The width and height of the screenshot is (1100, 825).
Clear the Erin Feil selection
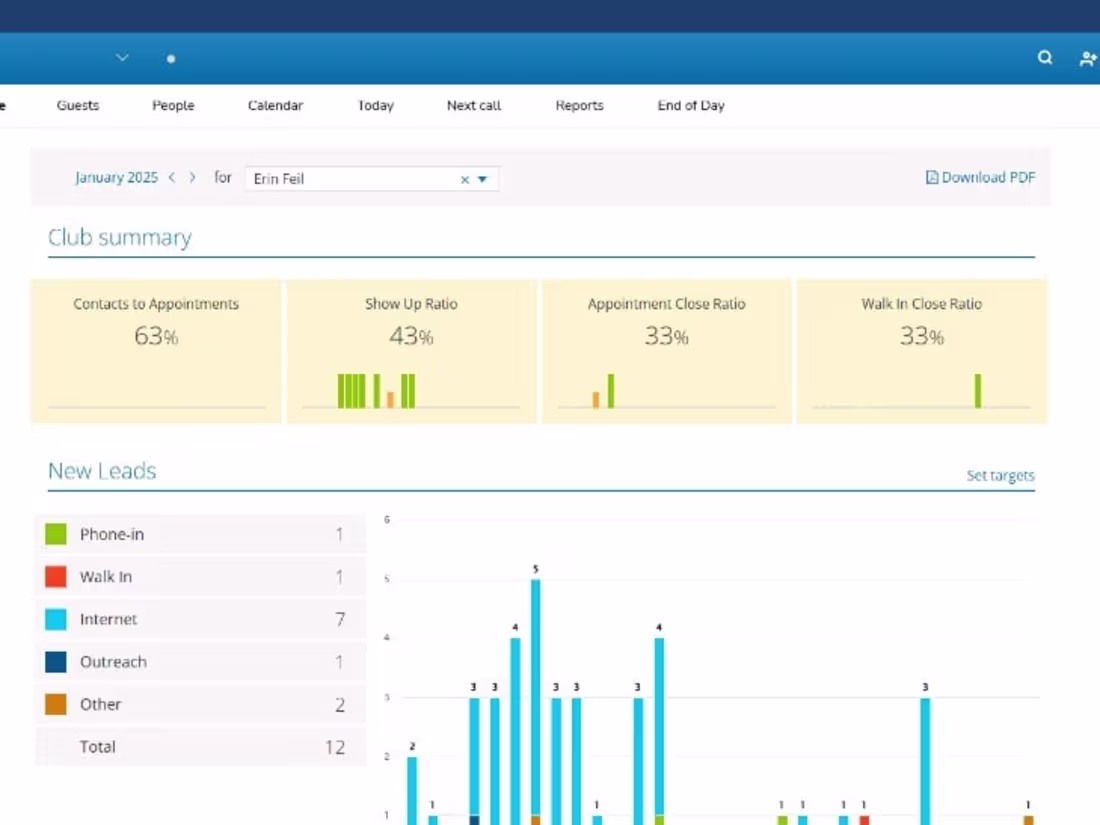464,180
